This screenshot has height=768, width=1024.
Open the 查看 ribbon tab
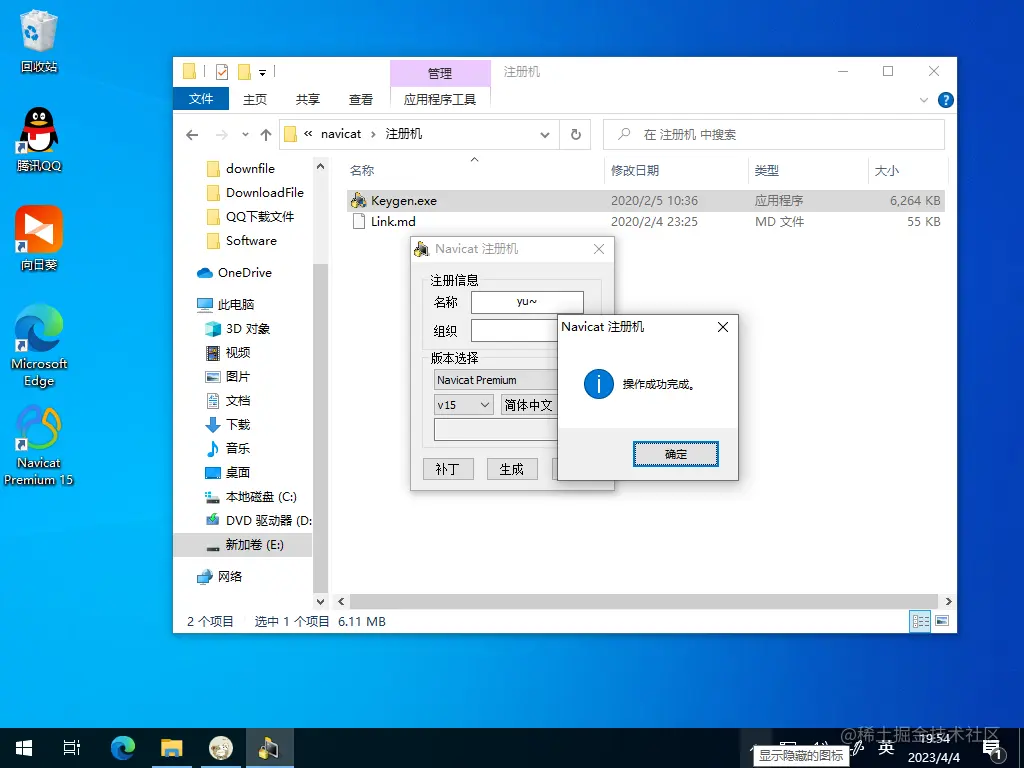(x=360, y=99)
